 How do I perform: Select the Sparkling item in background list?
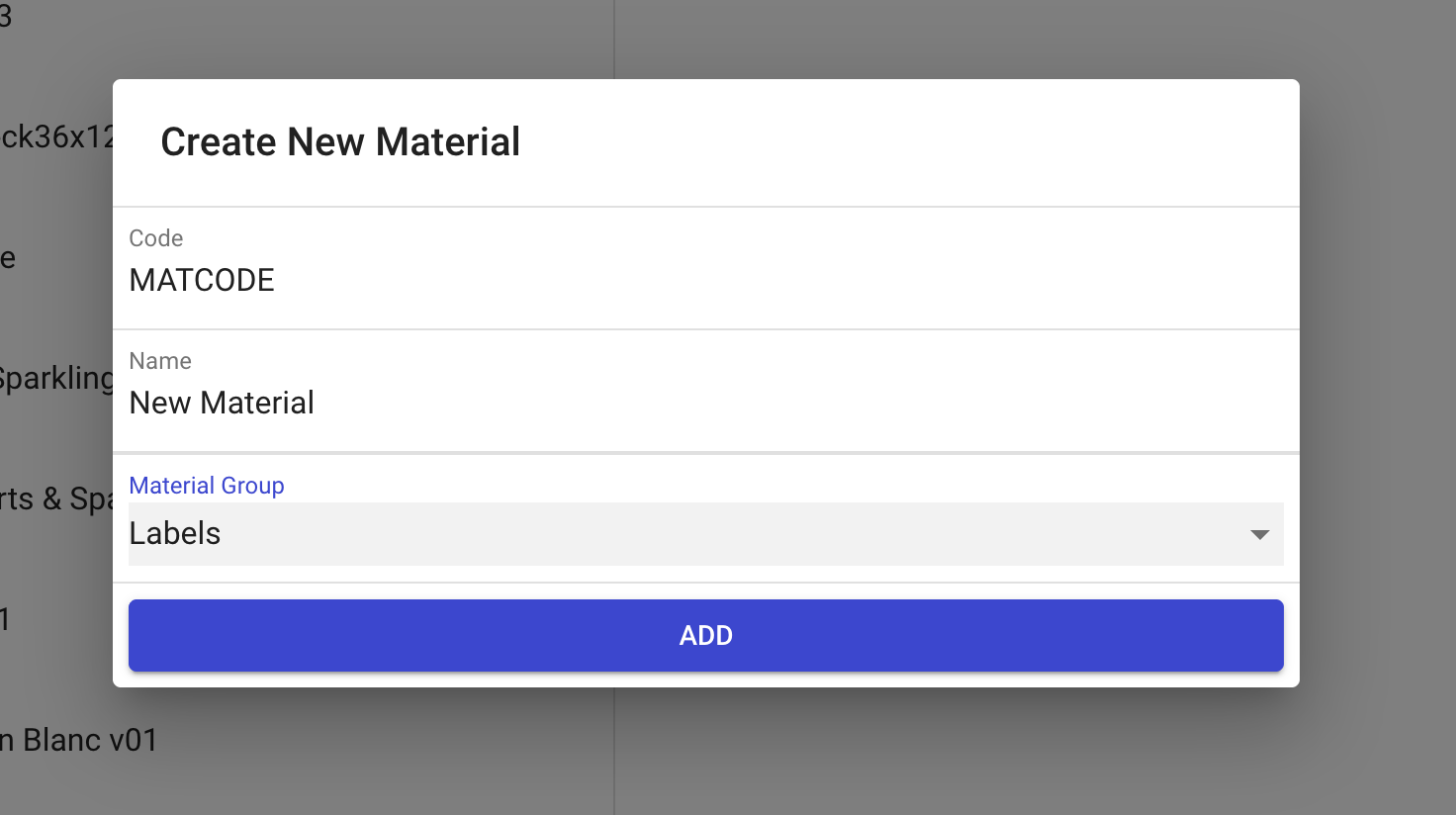tap(55, 379)
